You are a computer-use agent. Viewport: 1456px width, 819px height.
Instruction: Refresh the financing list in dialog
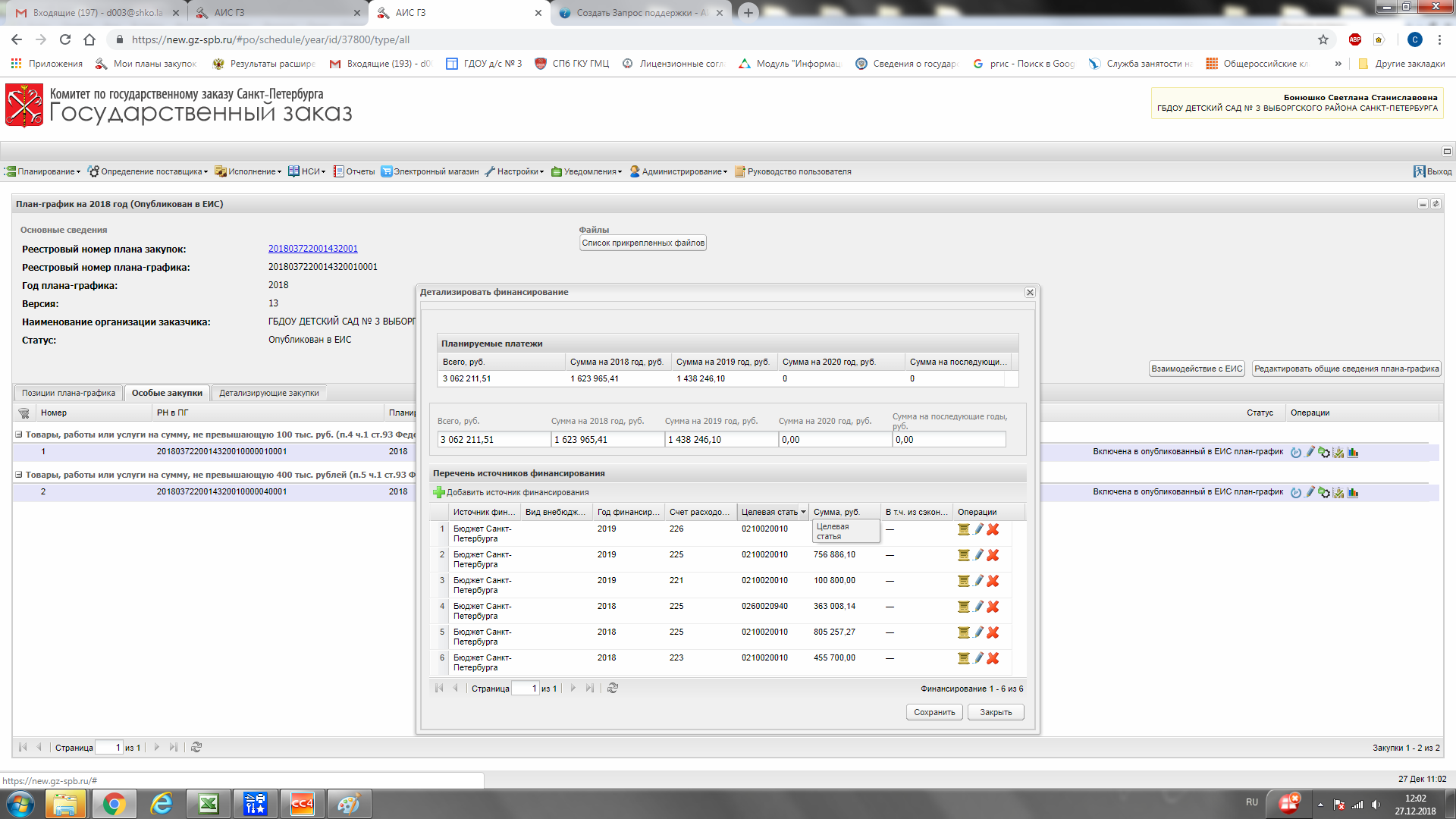click(613, 688)
